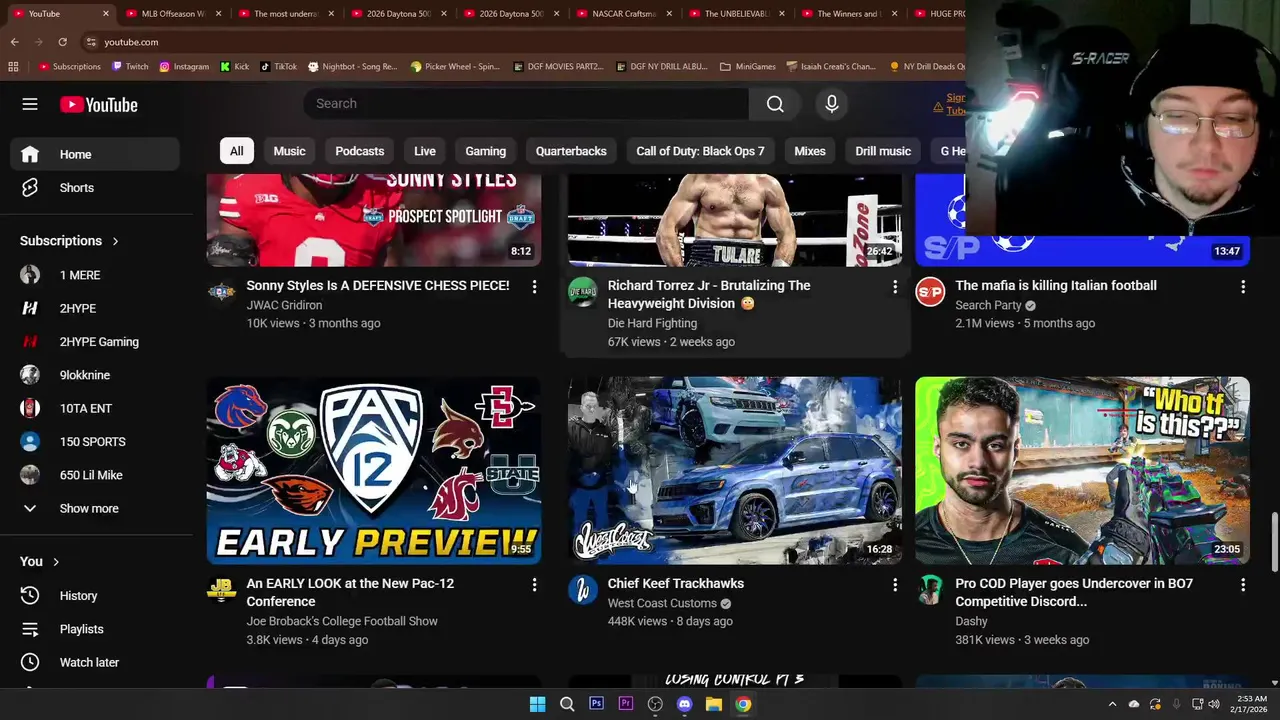The width and height of the screenshot is (1280, 720).
Task: Select the Quarterbacks filter chip
Action: pyautogui.click(x=571, y=151)
